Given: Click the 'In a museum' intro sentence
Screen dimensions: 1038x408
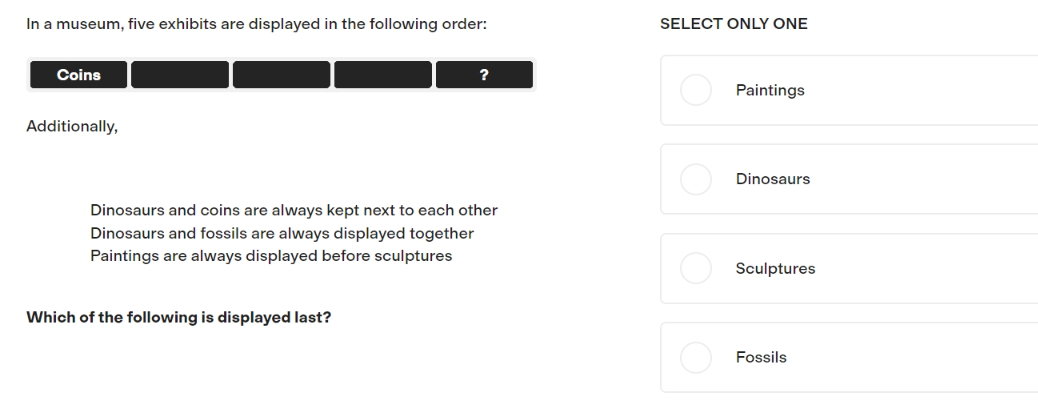Looking at the screenshot, I should [256, 25].
